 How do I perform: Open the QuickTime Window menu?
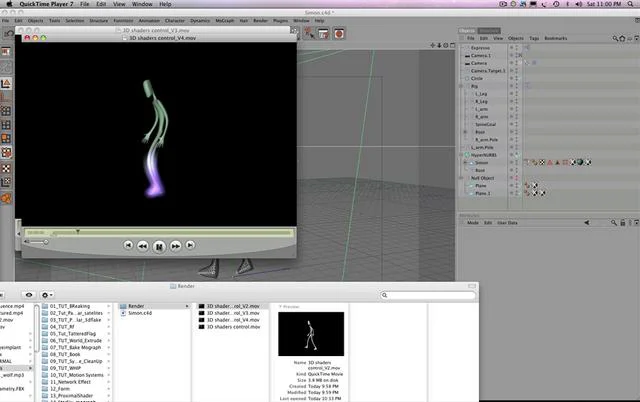pos(142,4)
